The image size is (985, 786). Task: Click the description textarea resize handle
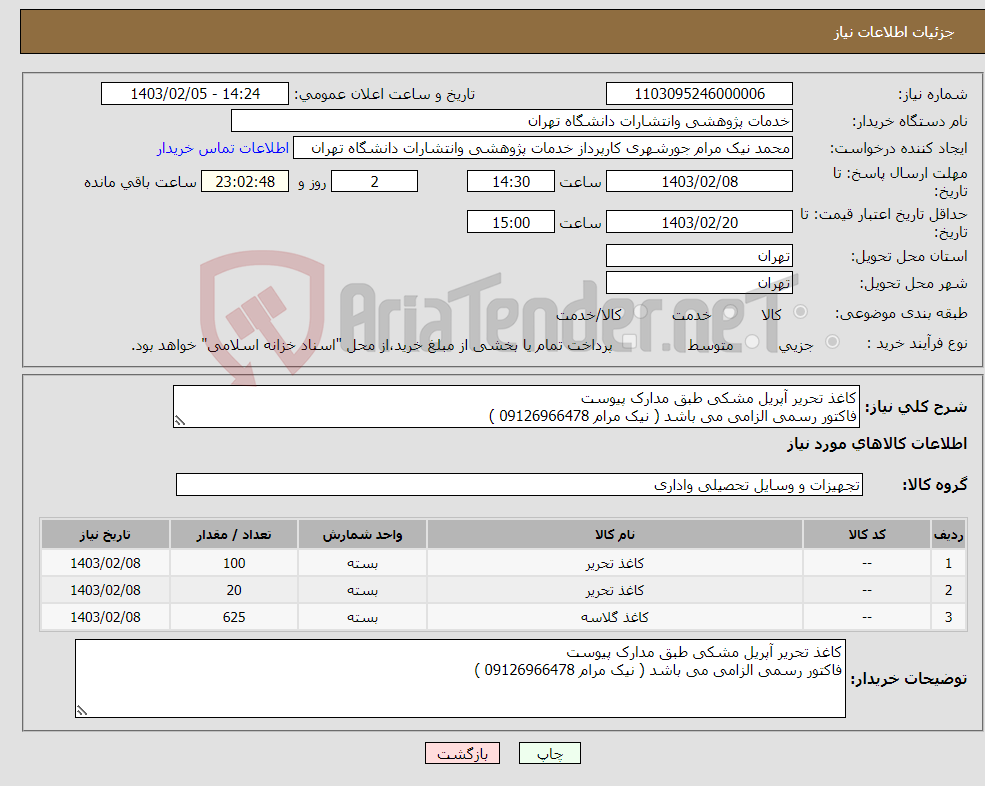(x=180, y=421)
